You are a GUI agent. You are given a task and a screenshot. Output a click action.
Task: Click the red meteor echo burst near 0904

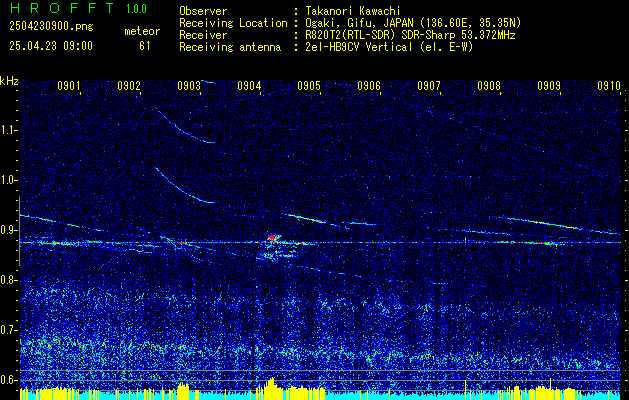272,238
